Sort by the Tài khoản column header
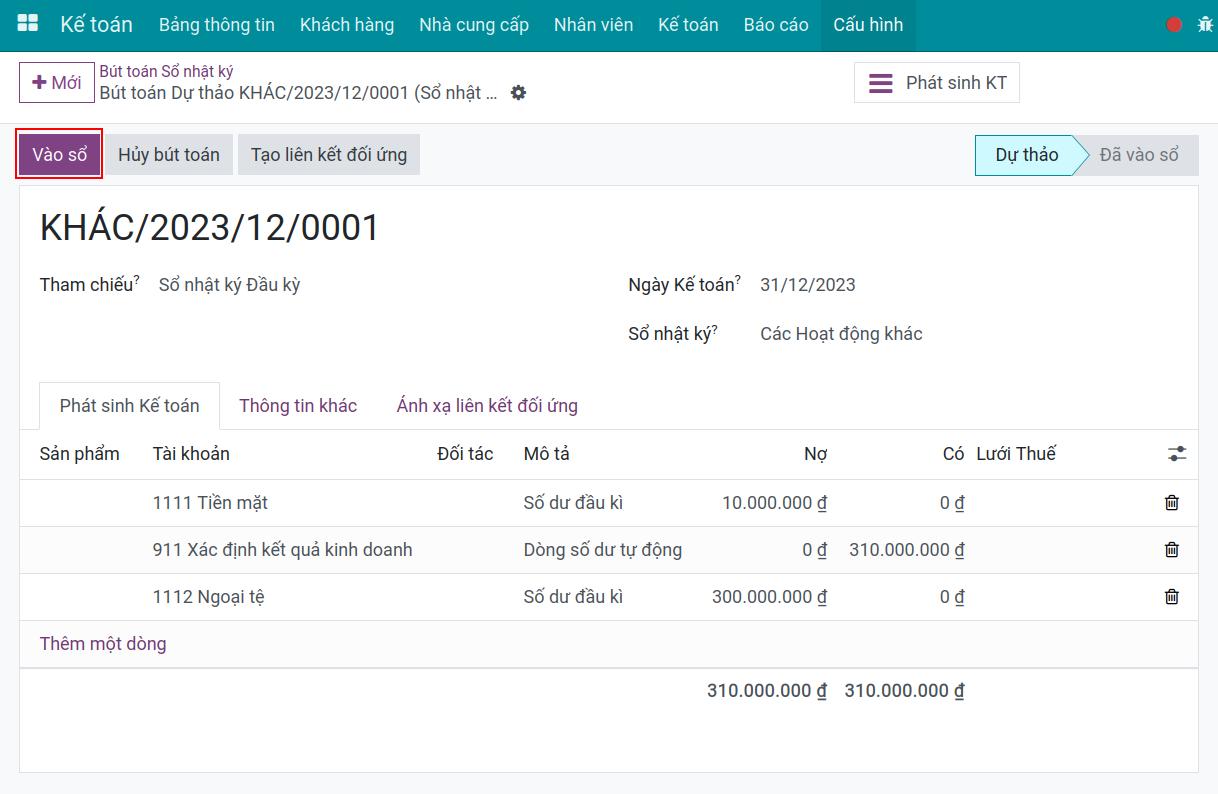The width and height of the screenshot is (1218, 794). click(191, 454)
